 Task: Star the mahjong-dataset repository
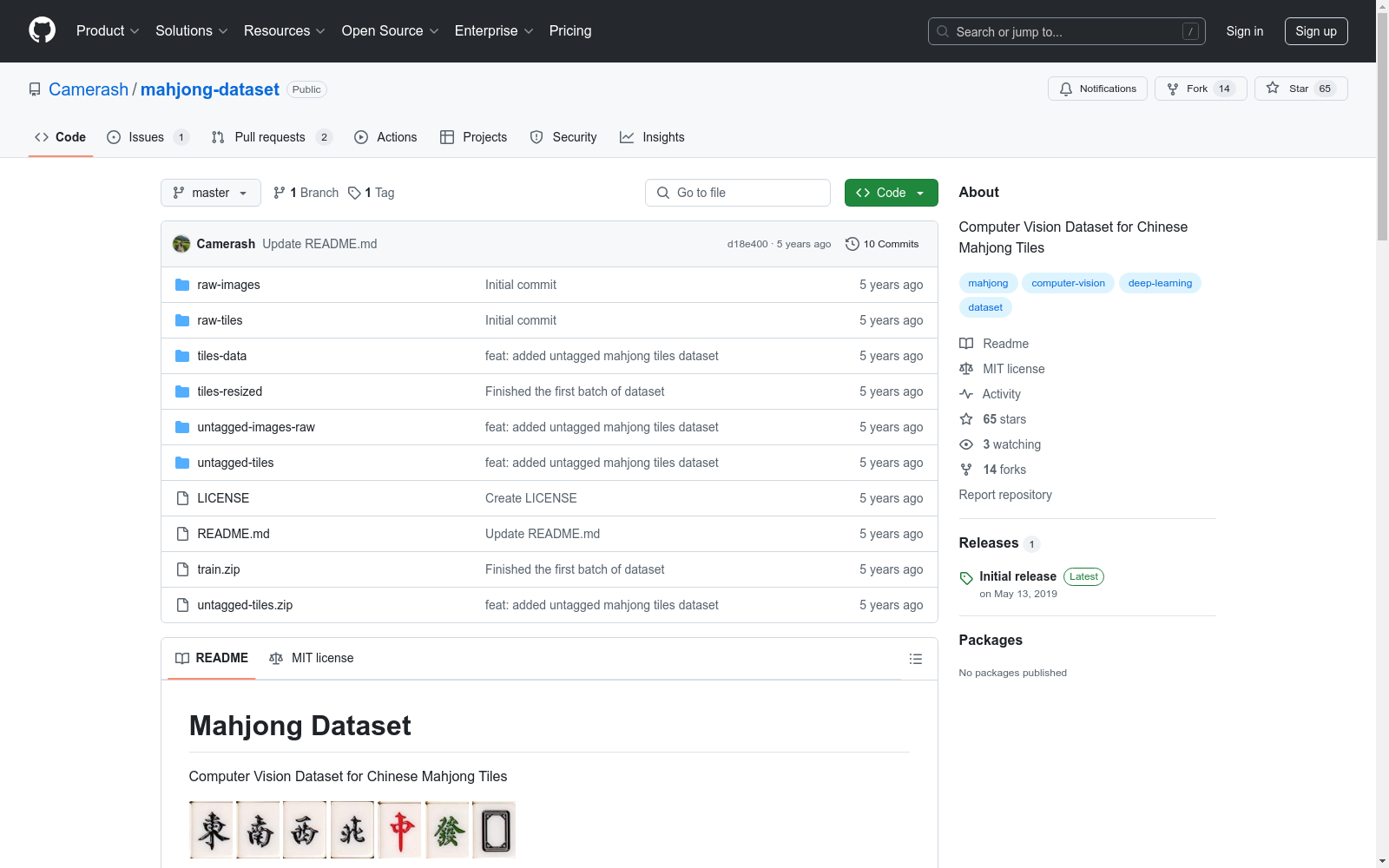pos(1300,89)
